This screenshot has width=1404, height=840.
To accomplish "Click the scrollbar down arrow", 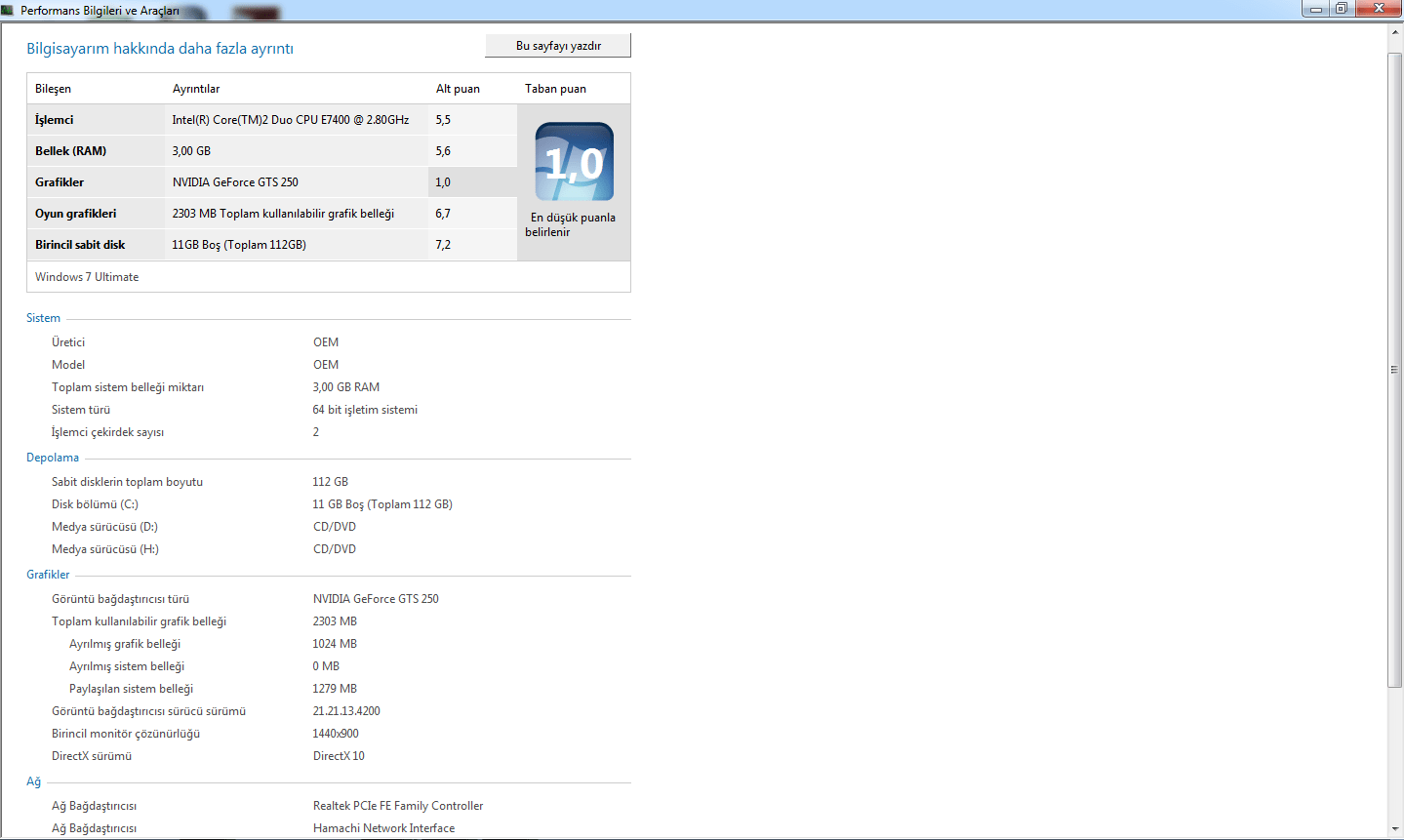I will (1395, 830).
